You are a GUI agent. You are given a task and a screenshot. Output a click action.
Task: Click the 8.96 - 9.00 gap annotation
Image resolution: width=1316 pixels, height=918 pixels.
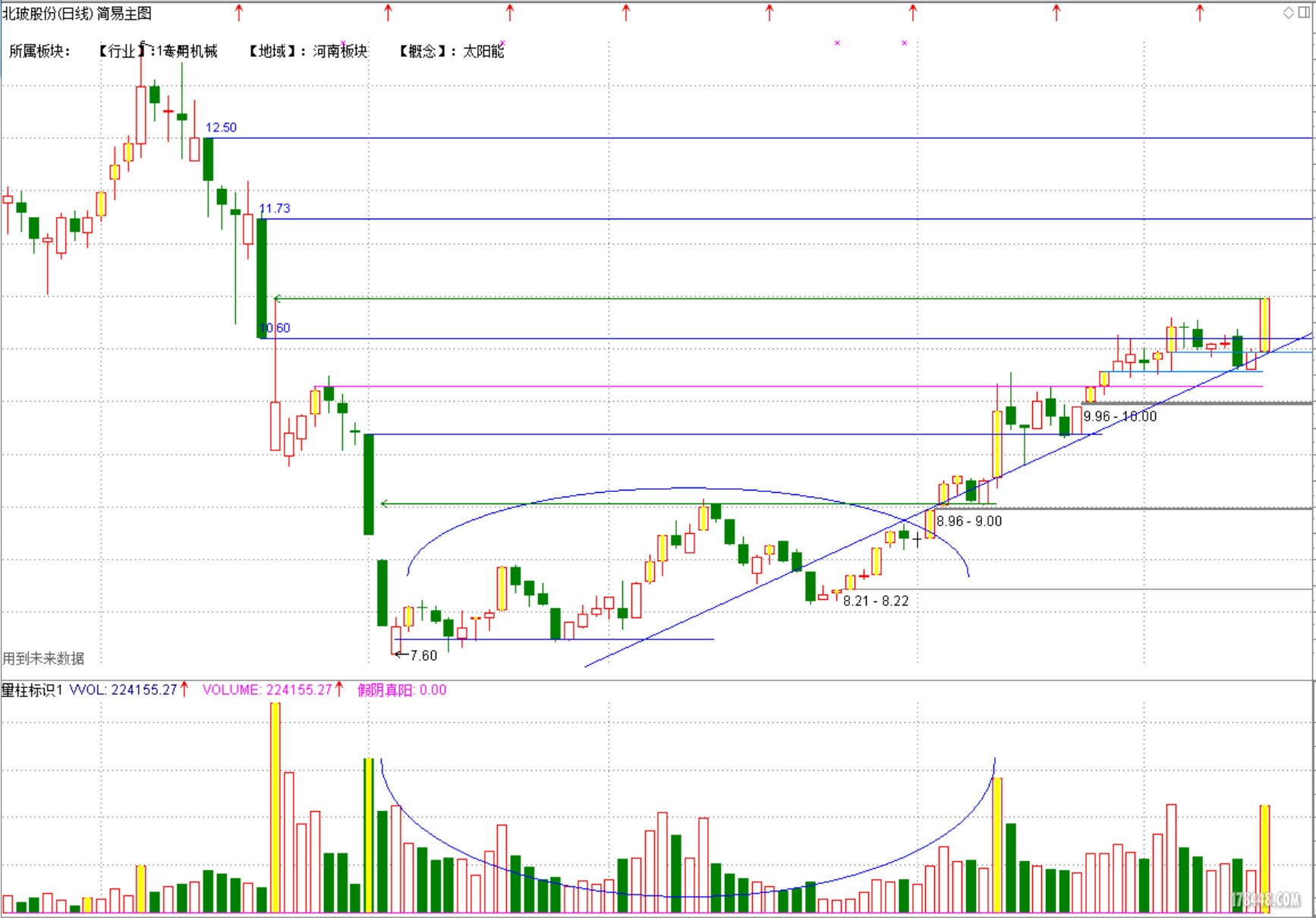coord(969,521)
